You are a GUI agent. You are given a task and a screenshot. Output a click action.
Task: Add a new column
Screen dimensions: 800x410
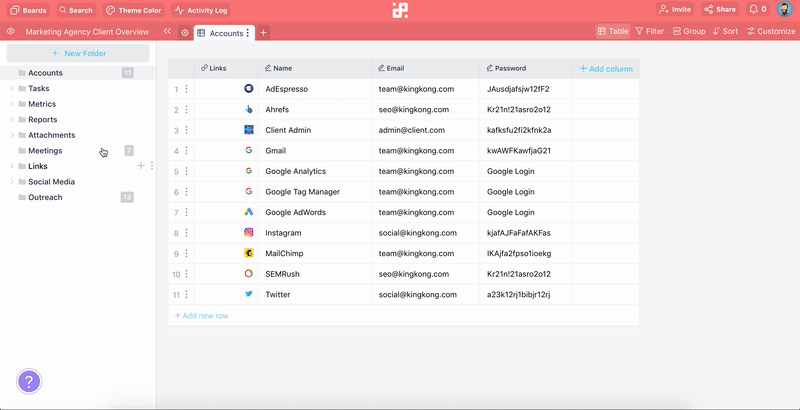point(606,69)
